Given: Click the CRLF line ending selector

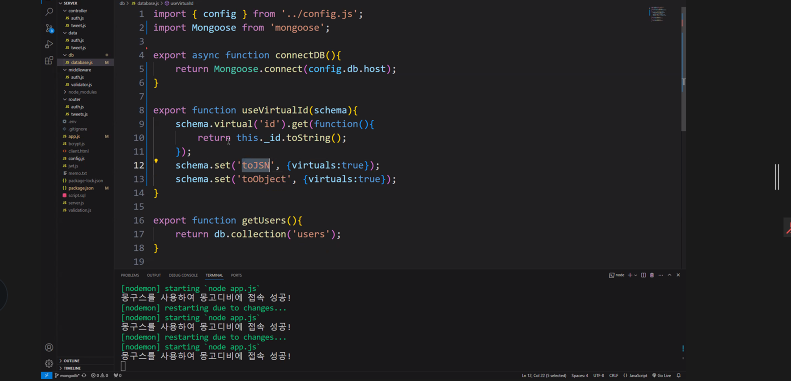Looking at the screenshot, I should (613, 375).
